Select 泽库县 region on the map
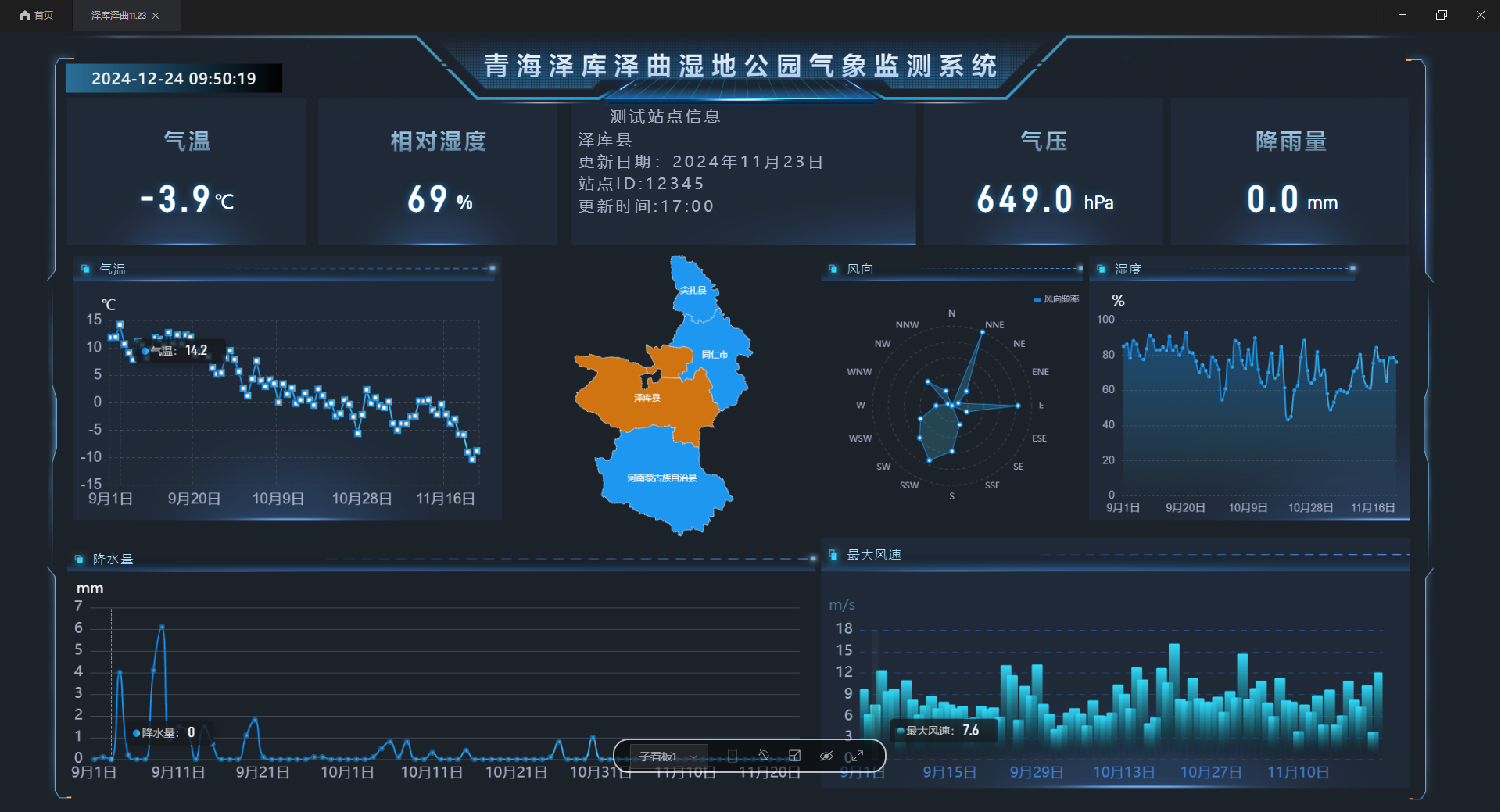The width and height of the screenshot is (1501, 812). tap(647, 399)
